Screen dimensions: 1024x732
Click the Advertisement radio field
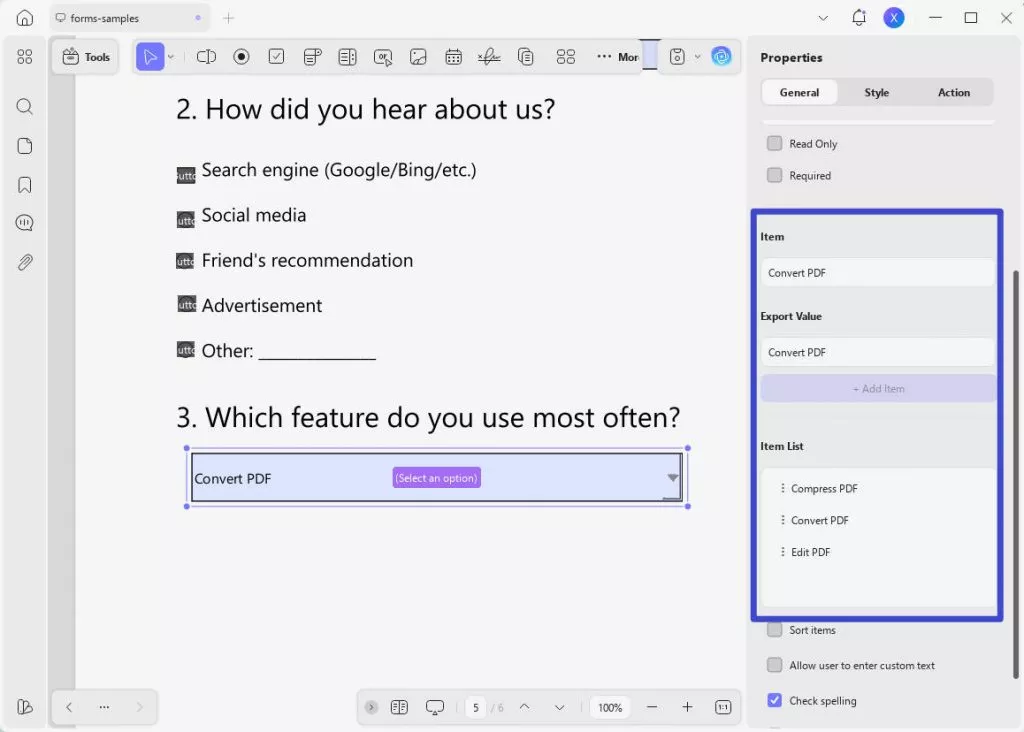coord(187,304)
